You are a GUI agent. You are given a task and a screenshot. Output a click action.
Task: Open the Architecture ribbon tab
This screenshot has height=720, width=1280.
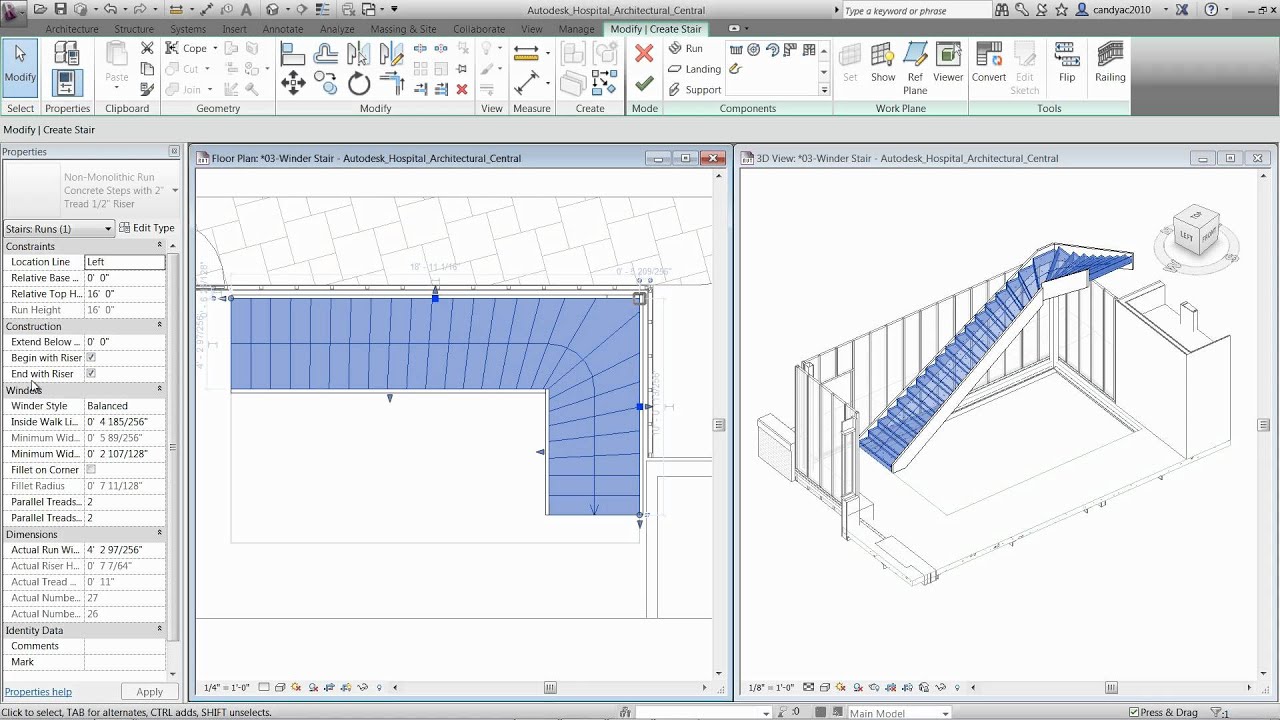pos(72,29)
